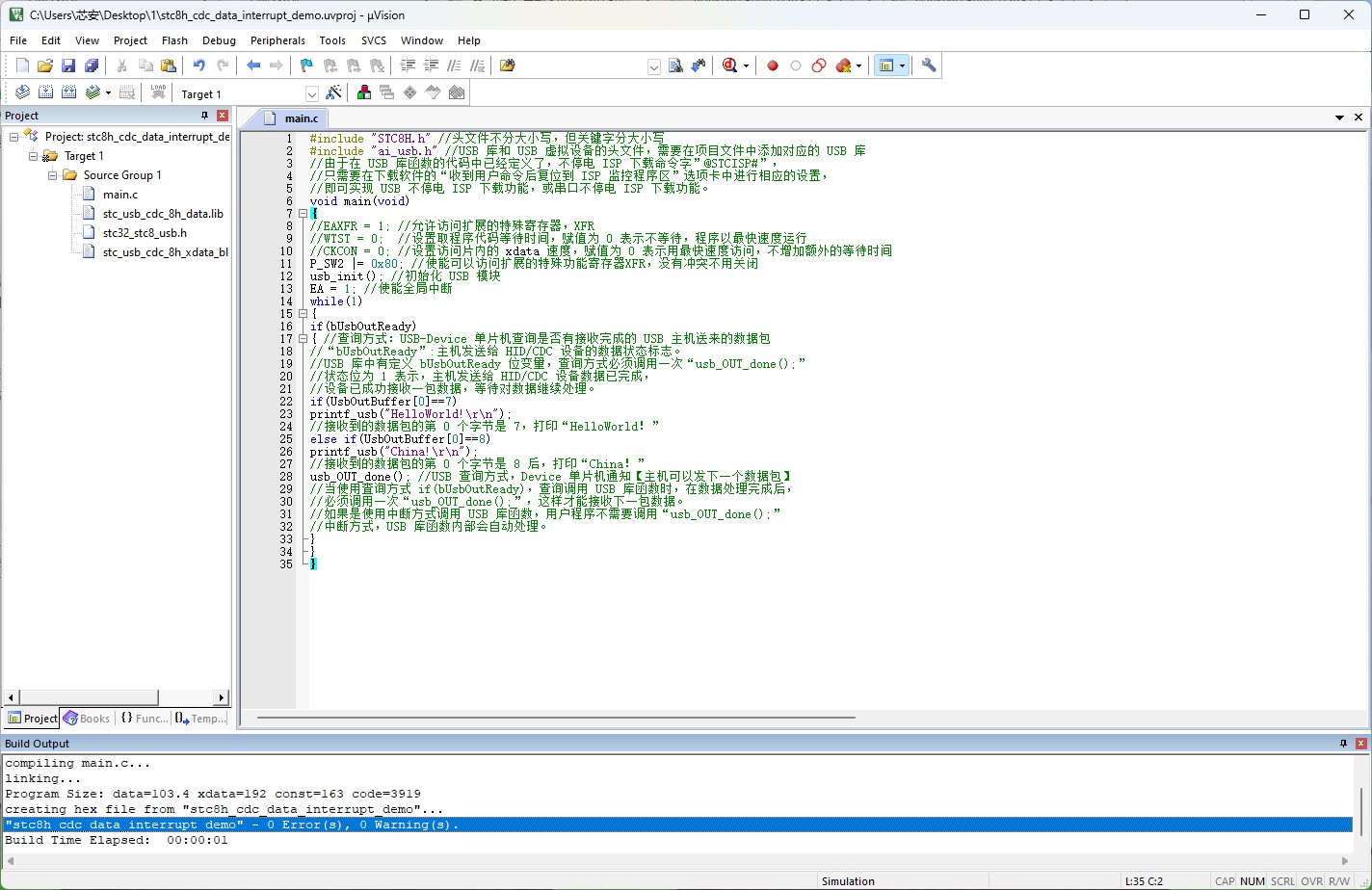The image size is (1372, 890).
Task: Open the File menu
Action: click(18, 40)
